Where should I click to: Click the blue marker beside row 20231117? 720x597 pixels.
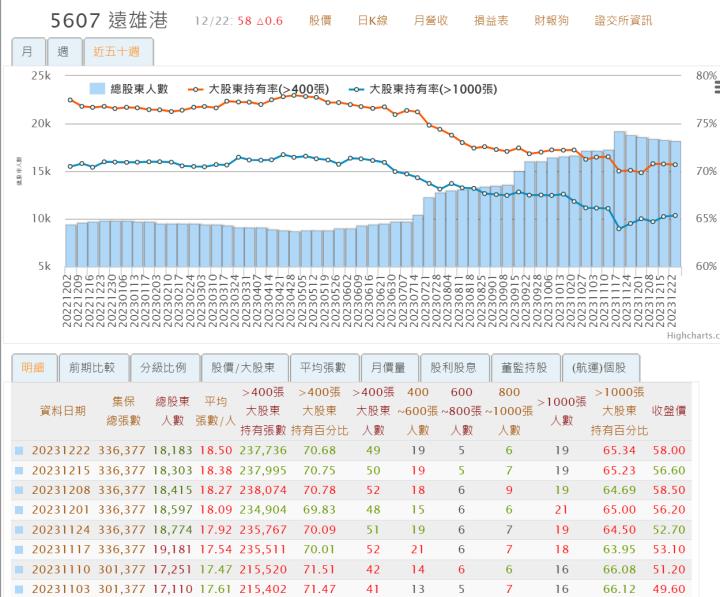pyautogui.click(x=19, y=549)
